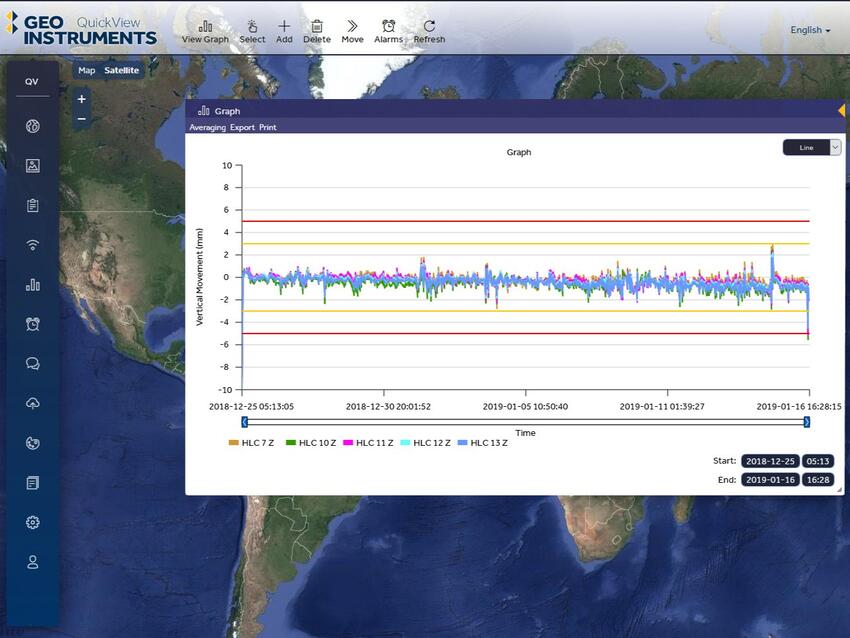
Task: Open the English language dropdown
Action: coord(810,30)
